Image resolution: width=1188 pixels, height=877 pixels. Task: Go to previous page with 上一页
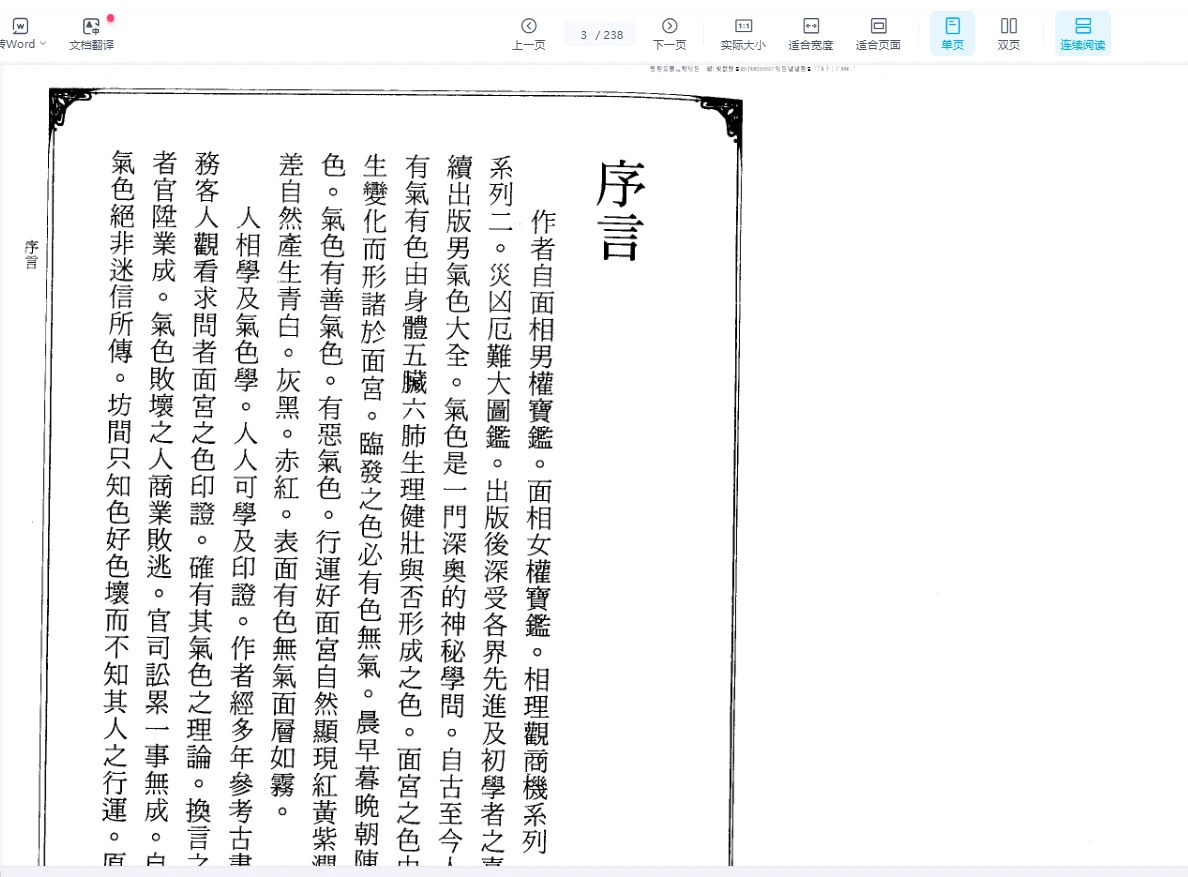529,34
